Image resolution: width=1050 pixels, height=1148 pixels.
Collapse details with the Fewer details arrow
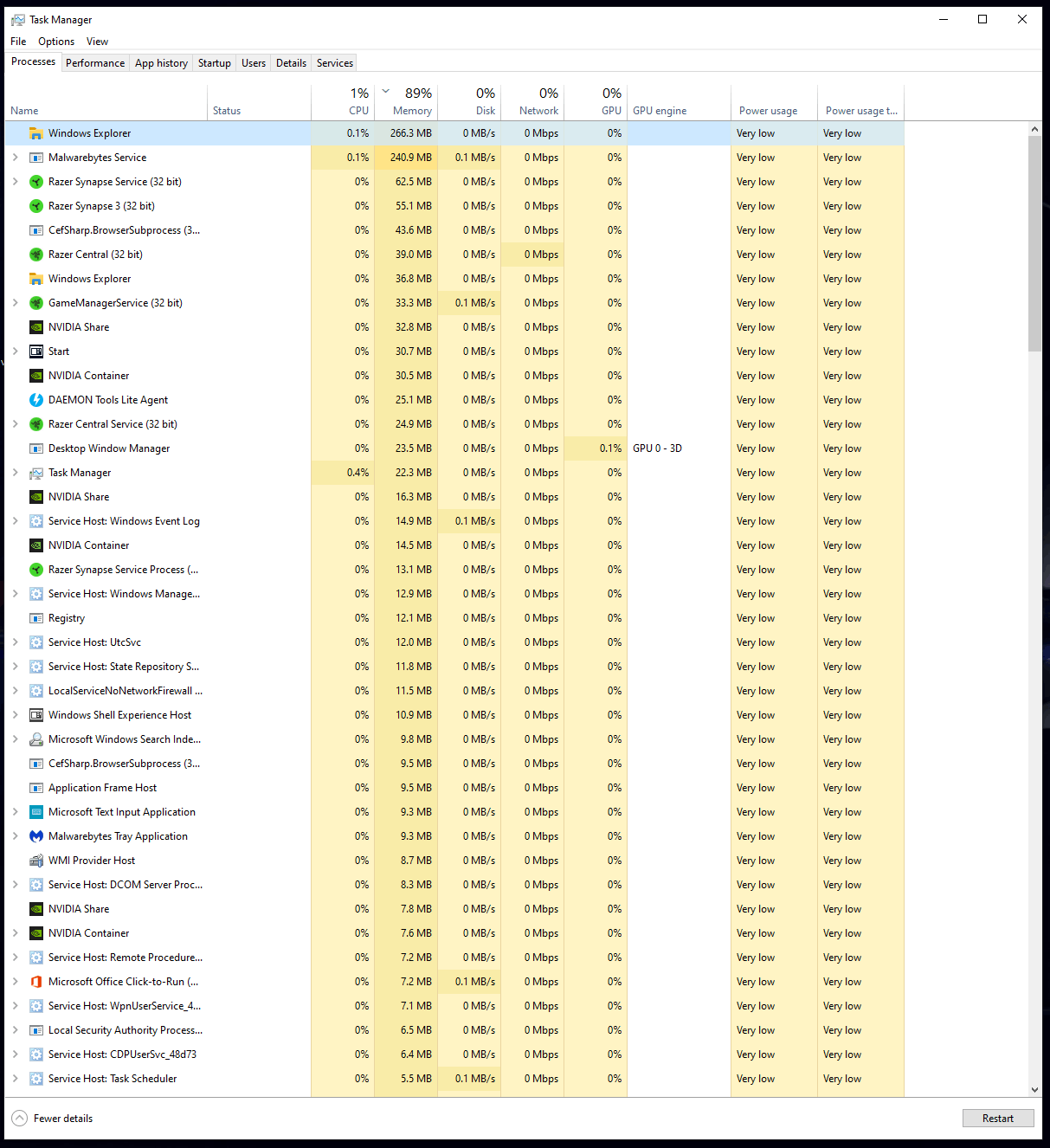(x=19, y=1119)
